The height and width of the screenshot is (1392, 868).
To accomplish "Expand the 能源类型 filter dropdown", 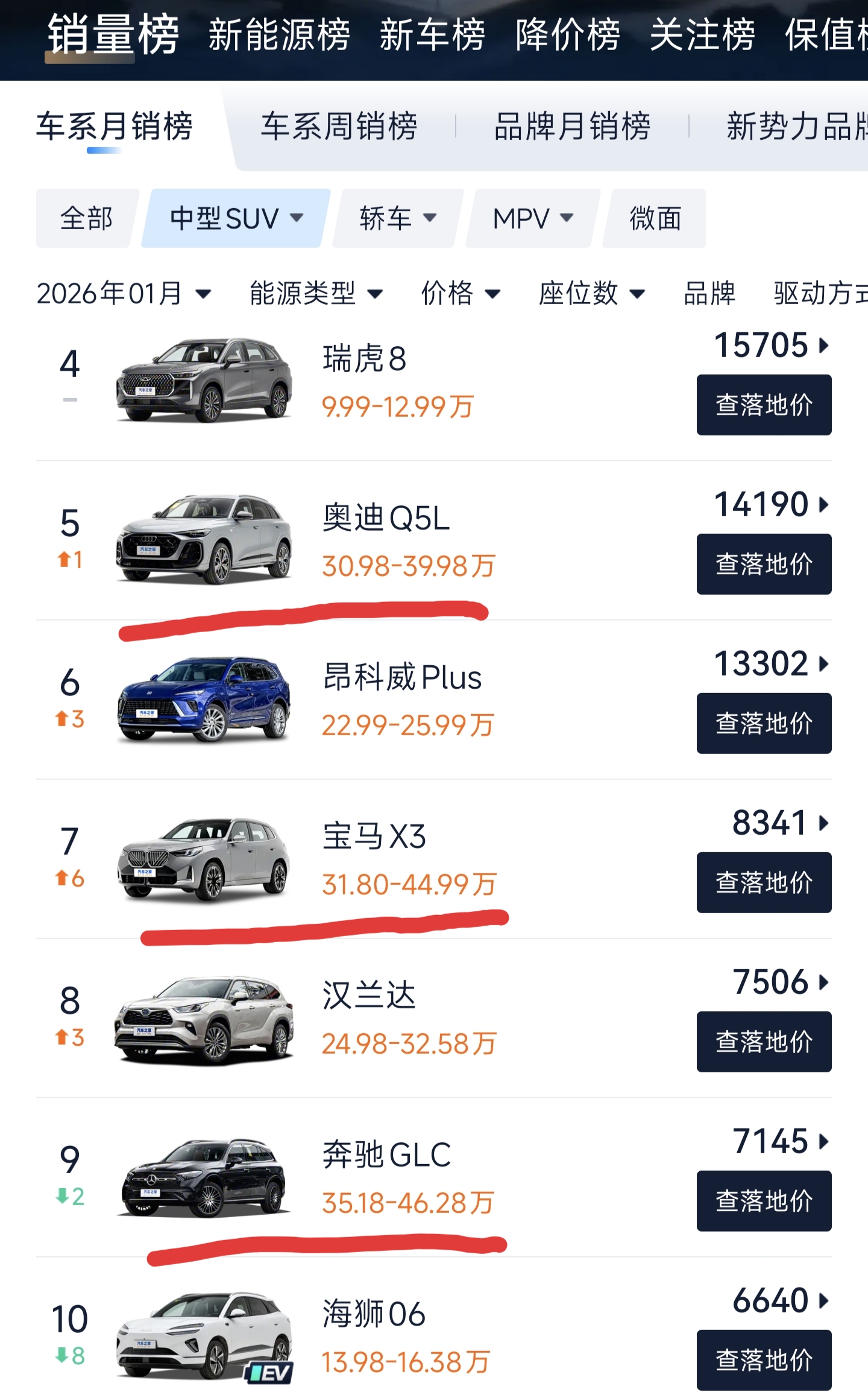I will (x=316, y=294).
